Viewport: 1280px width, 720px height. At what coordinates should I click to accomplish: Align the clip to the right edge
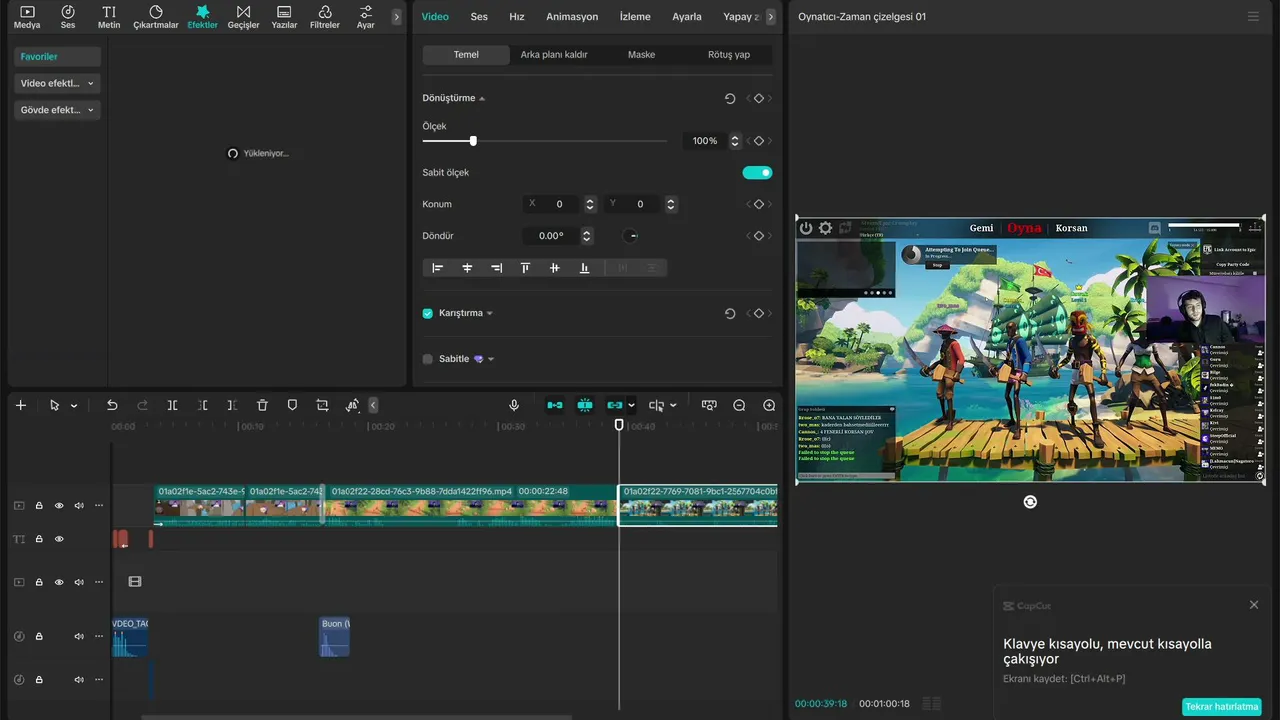[x=496, y=268]
